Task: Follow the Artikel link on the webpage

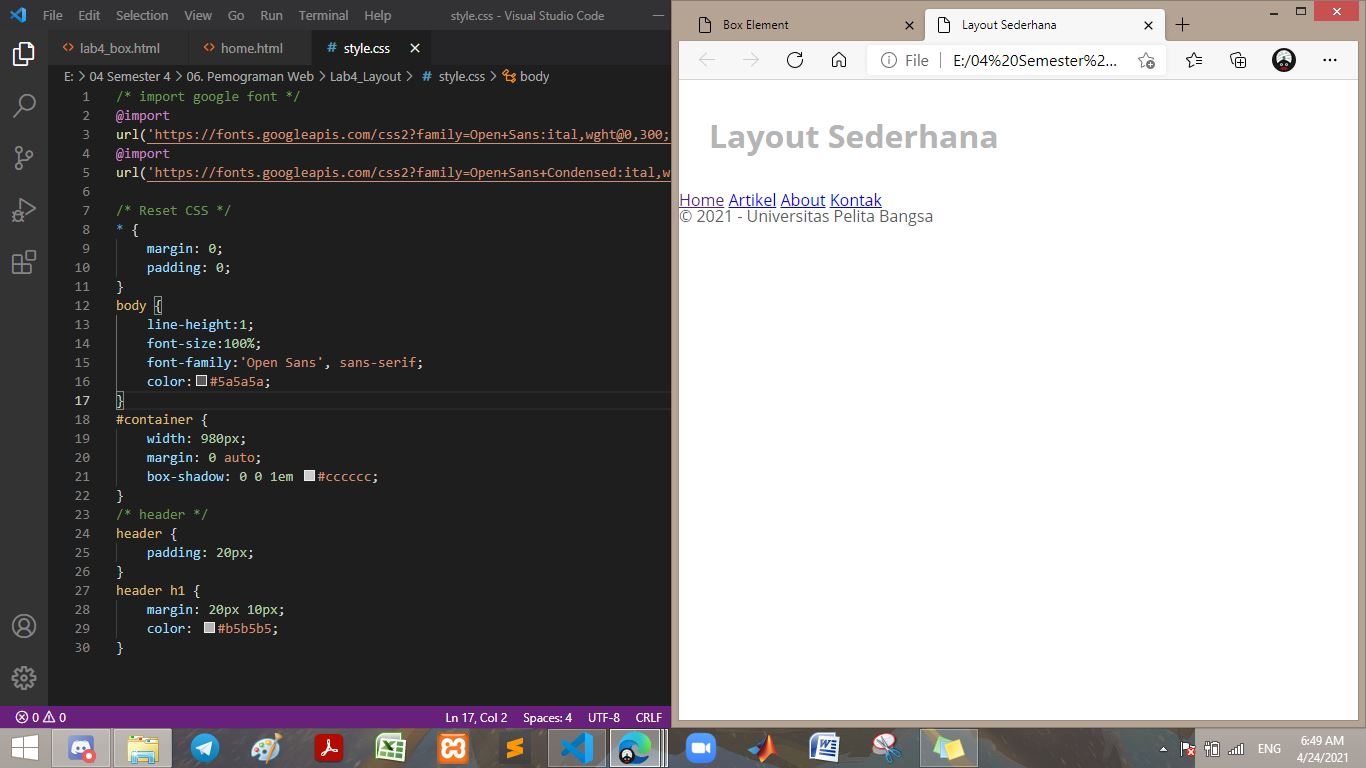Action: tap(751, 200)
